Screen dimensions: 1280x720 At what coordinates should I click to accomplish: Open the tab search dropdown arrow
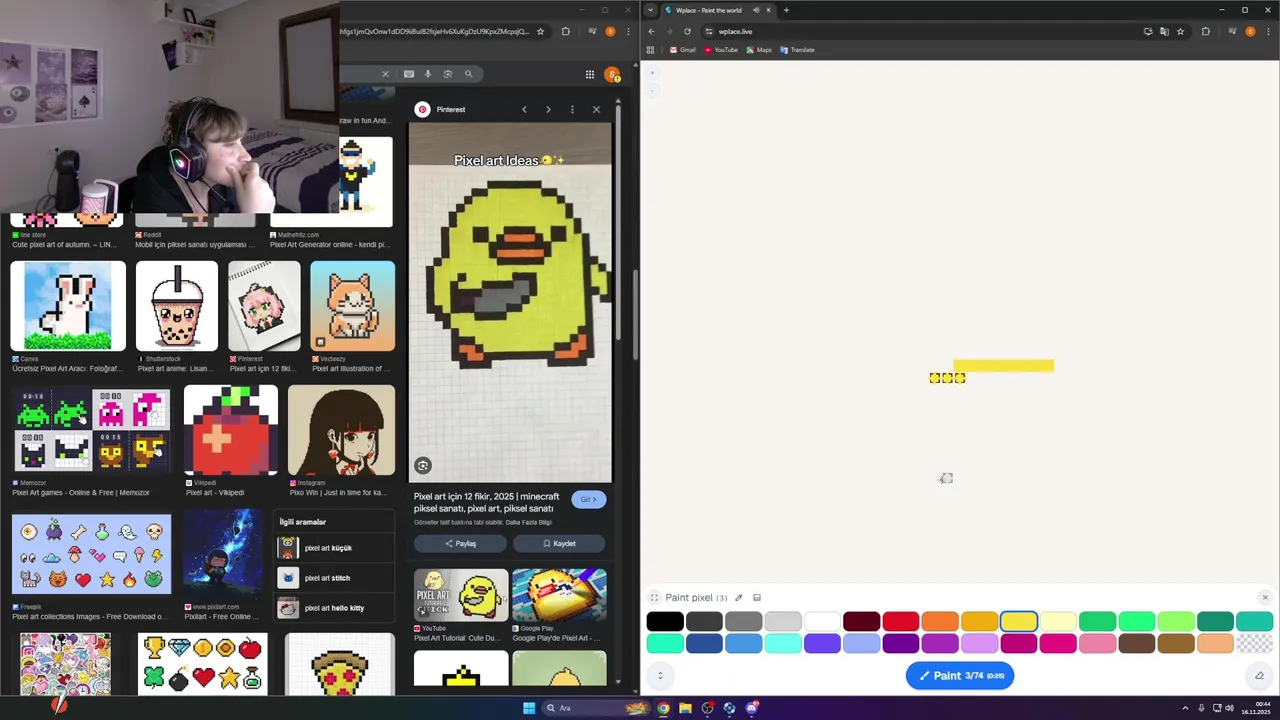[x=651, y=10]
